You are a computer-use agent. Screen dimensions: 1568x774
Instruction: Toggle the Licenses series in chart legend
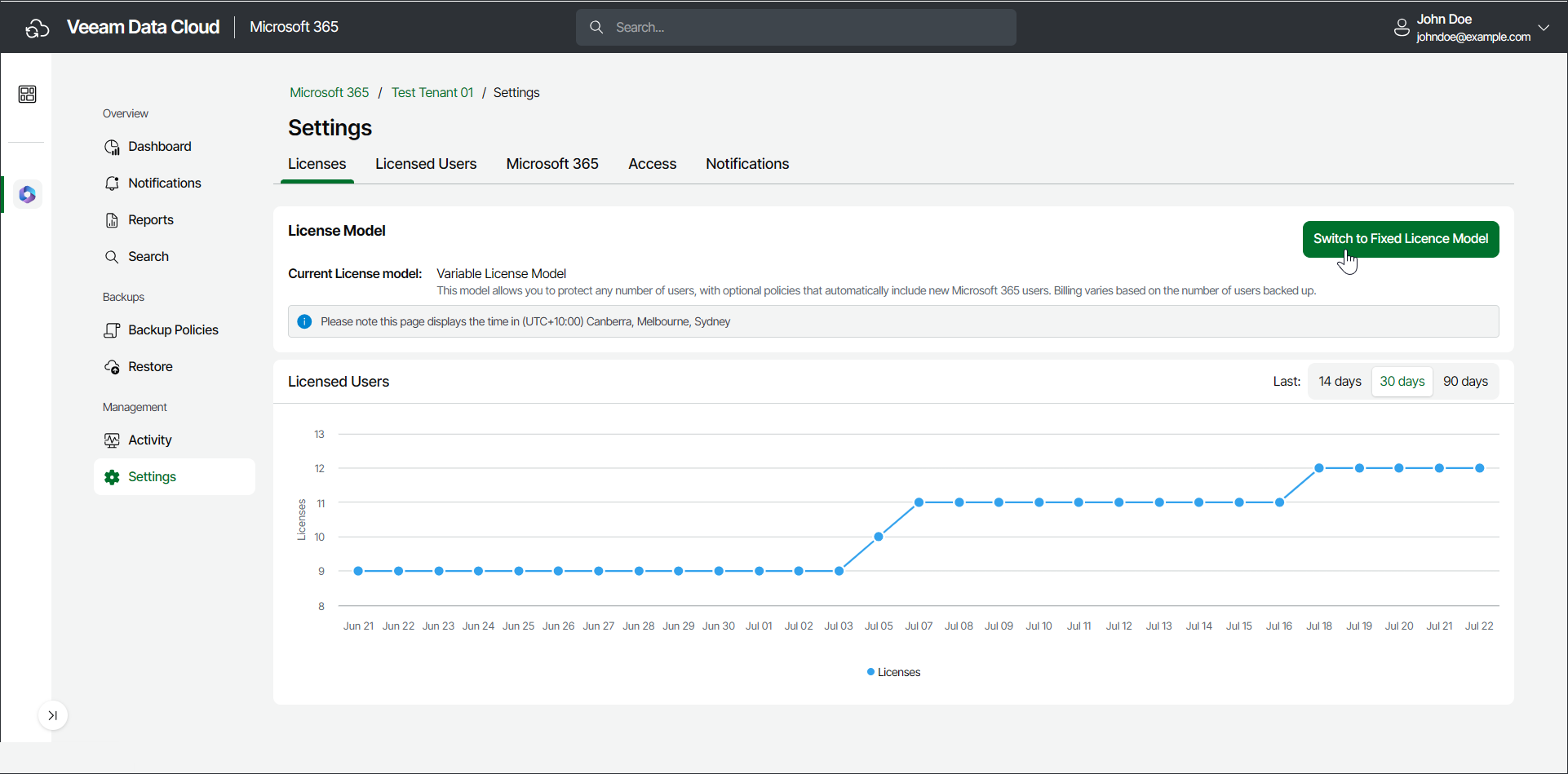click(893, 673)
